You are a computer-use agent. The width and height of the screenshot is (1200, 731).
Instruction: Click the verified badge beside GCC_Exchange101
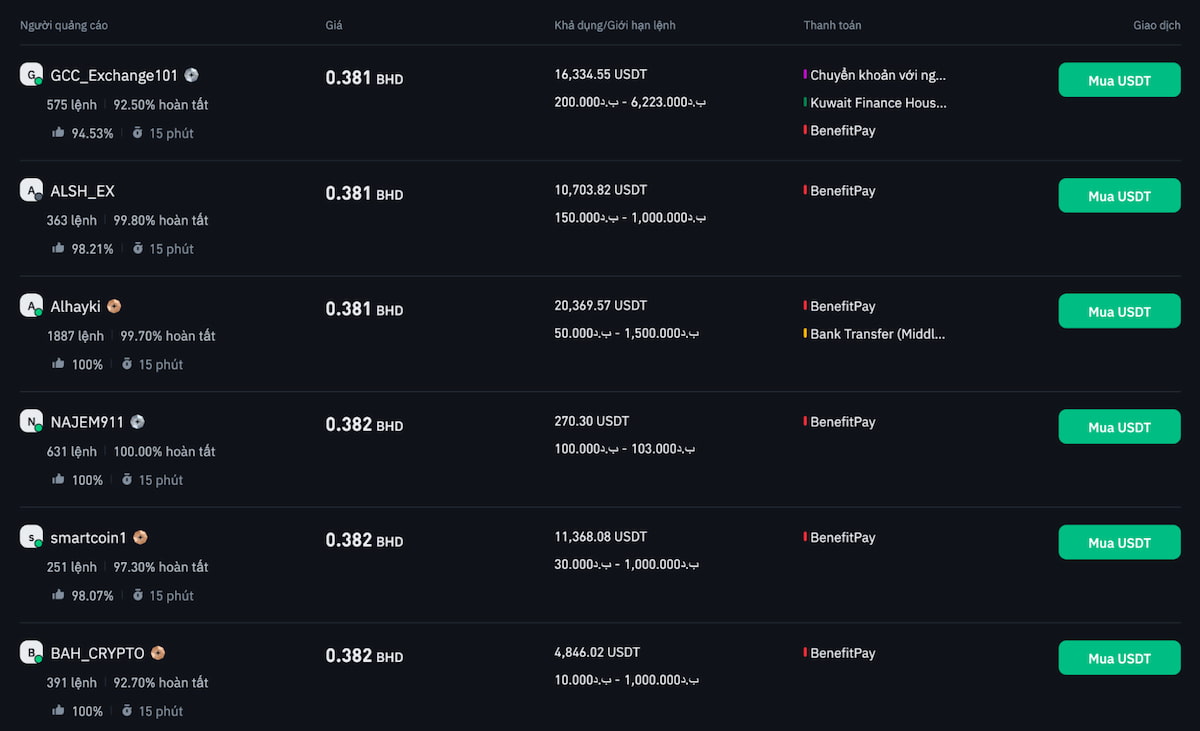click(x=192, y=75)
